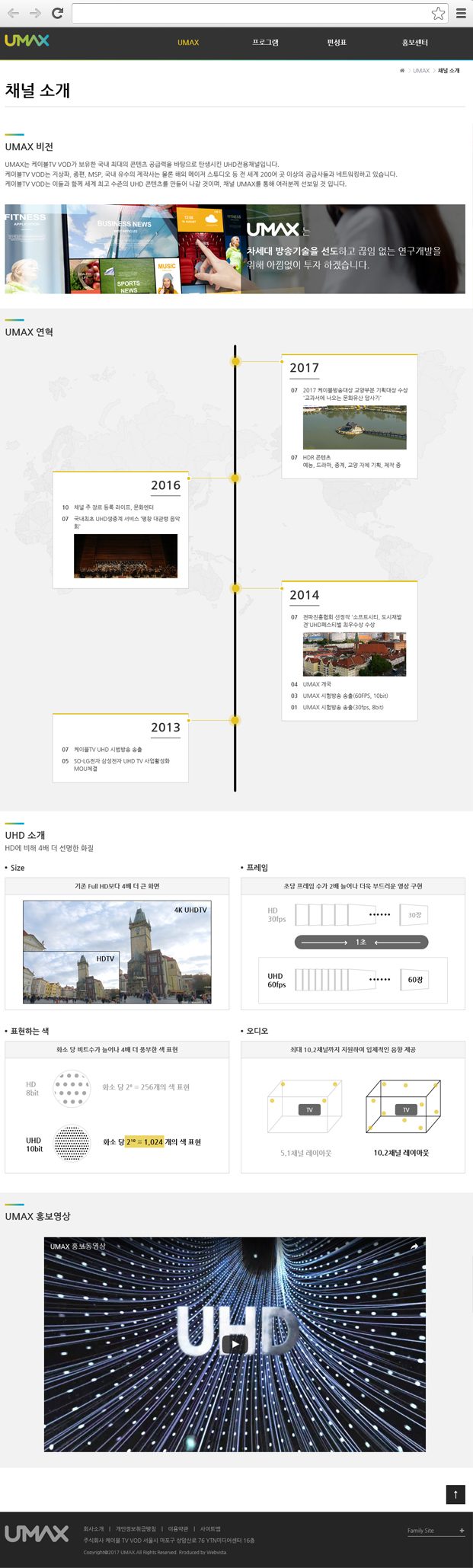Open the 프로그램 navigation menu

point(265,43)
